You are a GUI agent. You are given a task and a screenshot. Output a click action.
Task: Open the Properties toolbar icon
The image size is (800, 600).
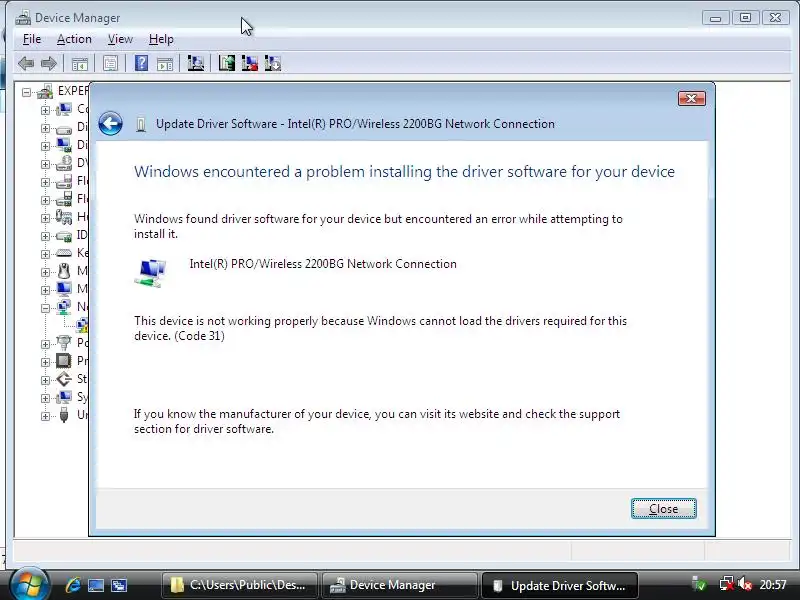110,64
